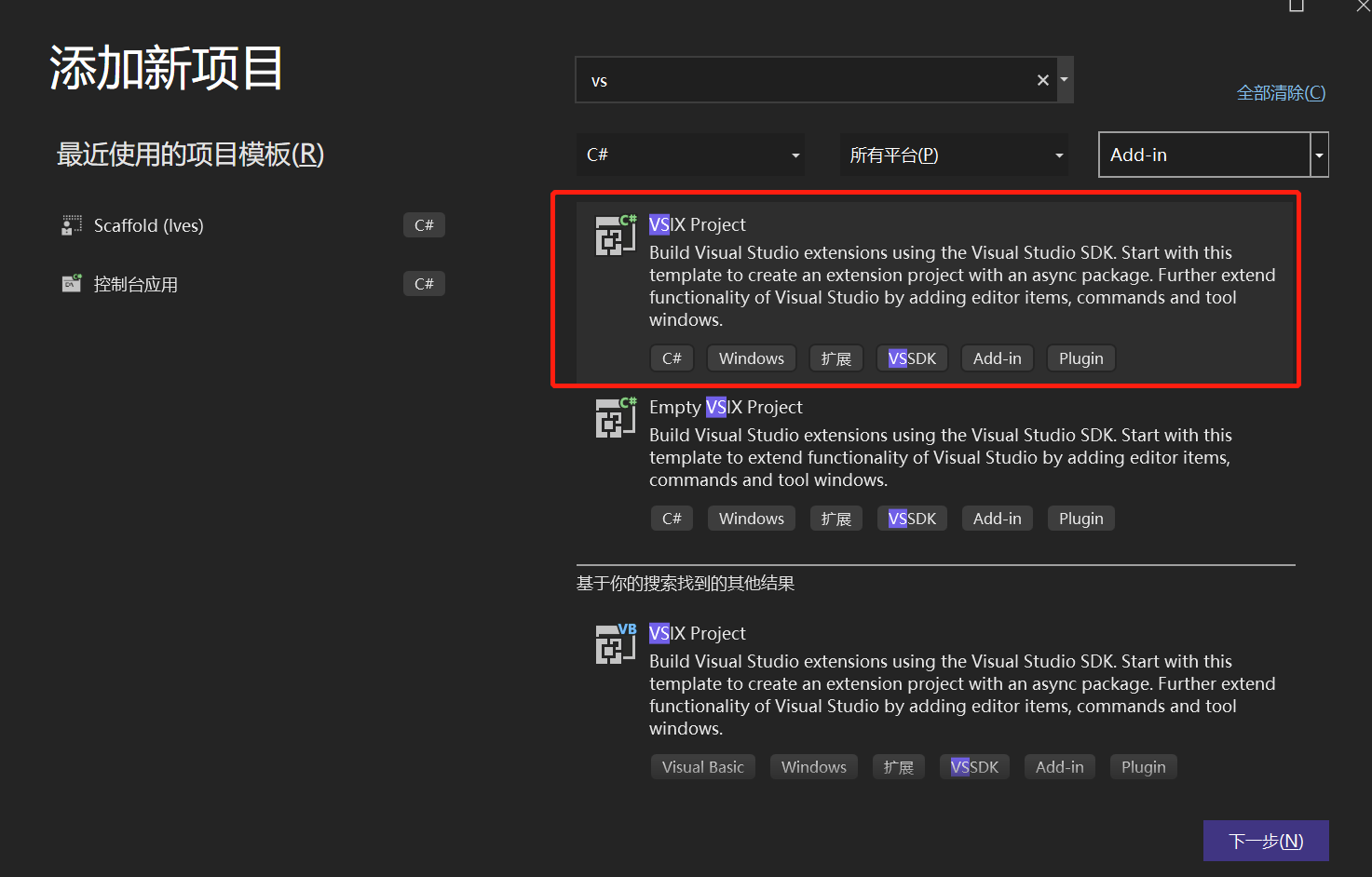Click the Scaffold (Ives) template icon

[x=72, y=225]
